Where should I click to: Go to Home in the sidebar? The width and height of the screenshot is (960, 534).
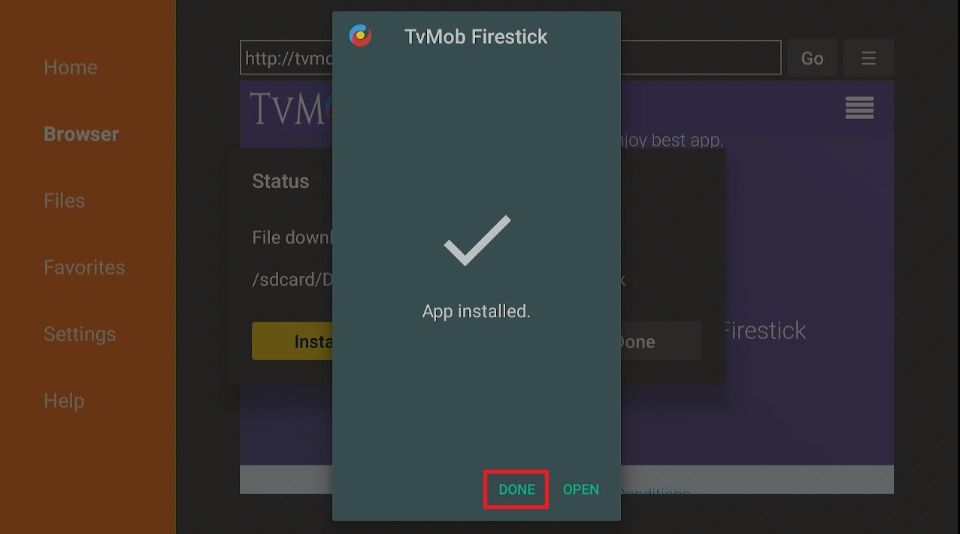tap(70, 67)
